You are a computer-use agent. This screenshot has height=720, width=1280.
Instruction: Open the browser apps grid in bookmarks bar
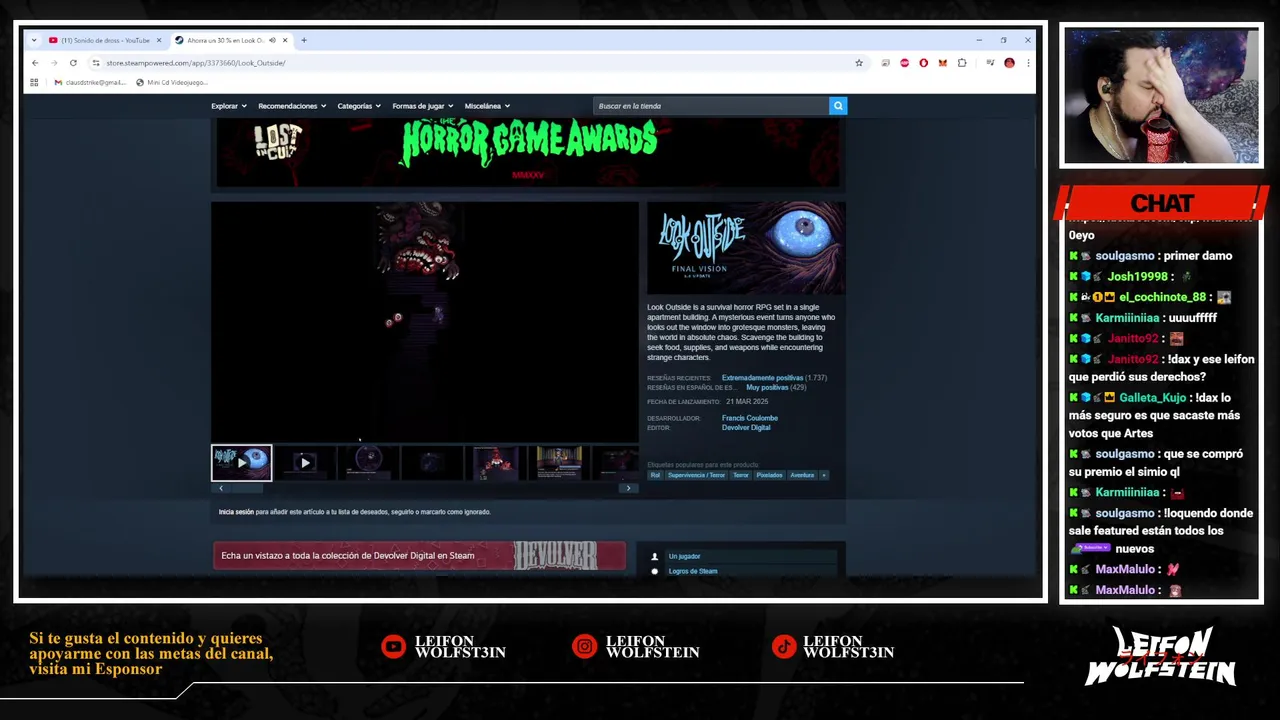tap(34, 82)
